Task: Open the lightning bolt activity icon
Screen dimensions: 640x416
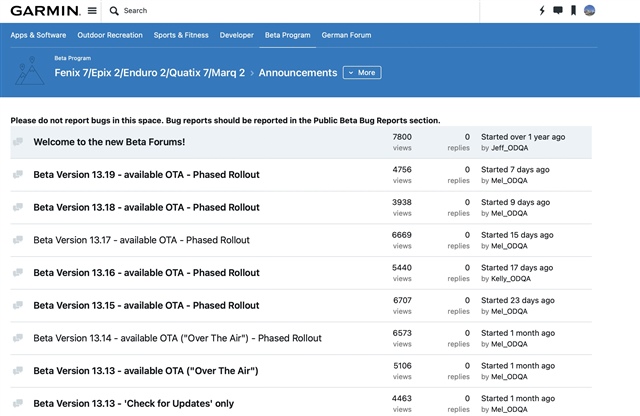Action: tap(542, 11)
